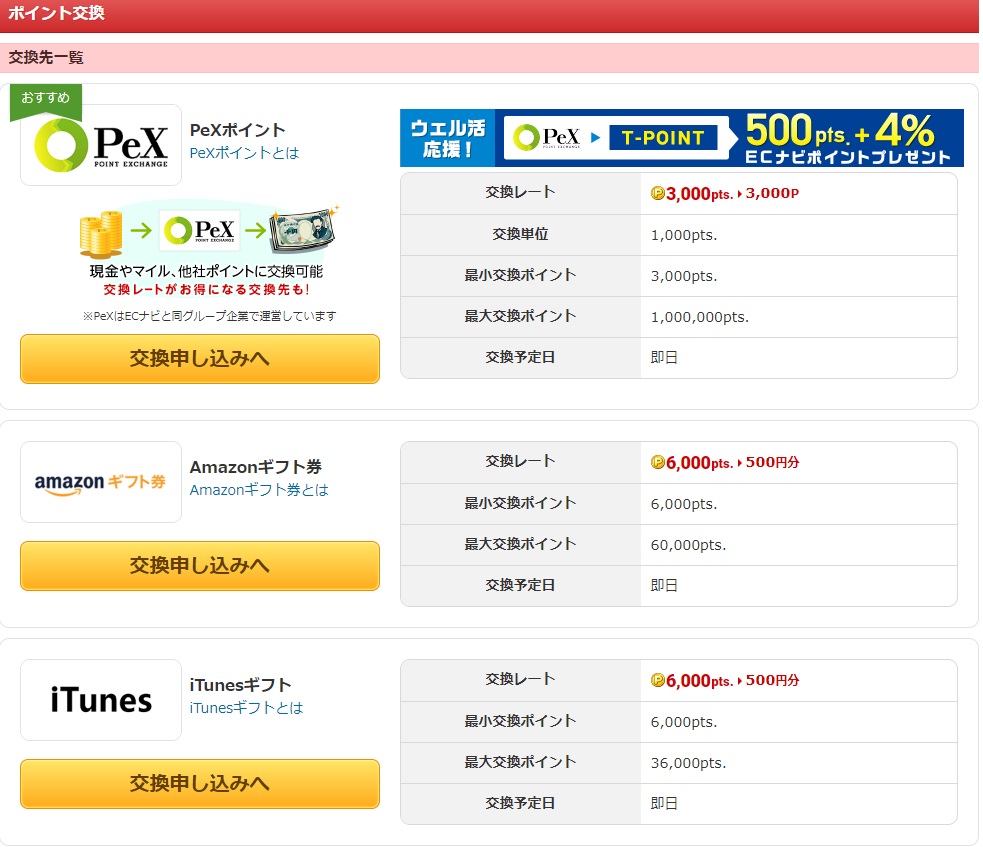The height and width of the screenshot is (847, 983).
Task: Click the 交換先一覧 section heading
Action: click(x=46, y=58)
